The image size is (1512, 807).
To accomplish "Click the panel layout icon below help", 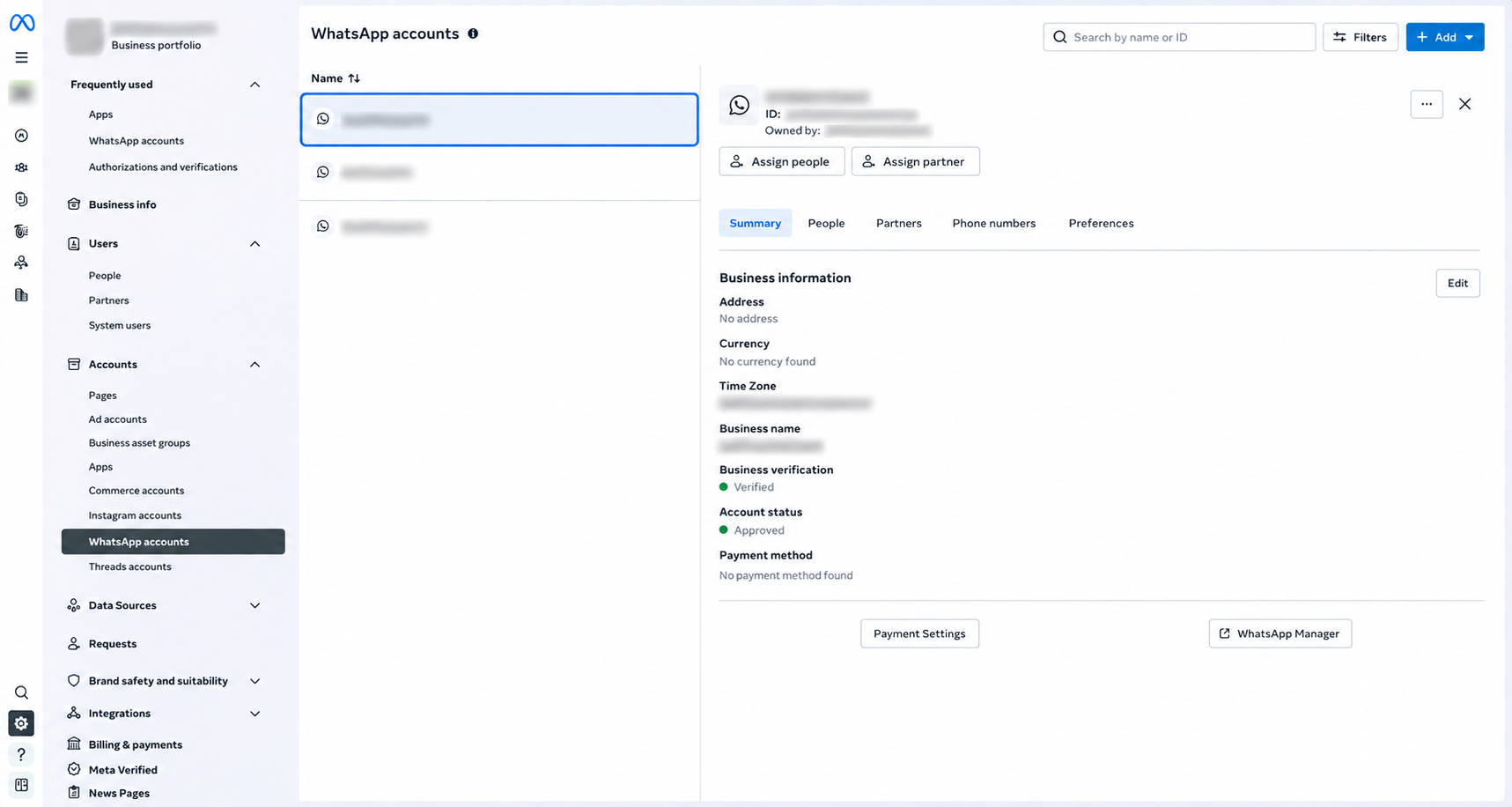I will 22,785.
